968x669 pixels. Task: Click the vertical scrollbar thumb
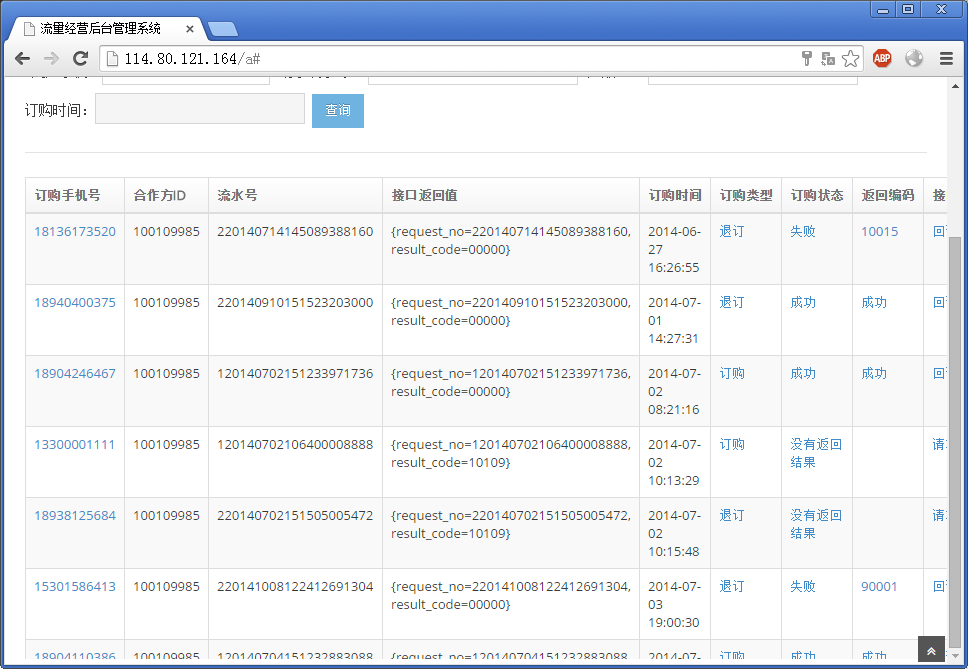955,441
